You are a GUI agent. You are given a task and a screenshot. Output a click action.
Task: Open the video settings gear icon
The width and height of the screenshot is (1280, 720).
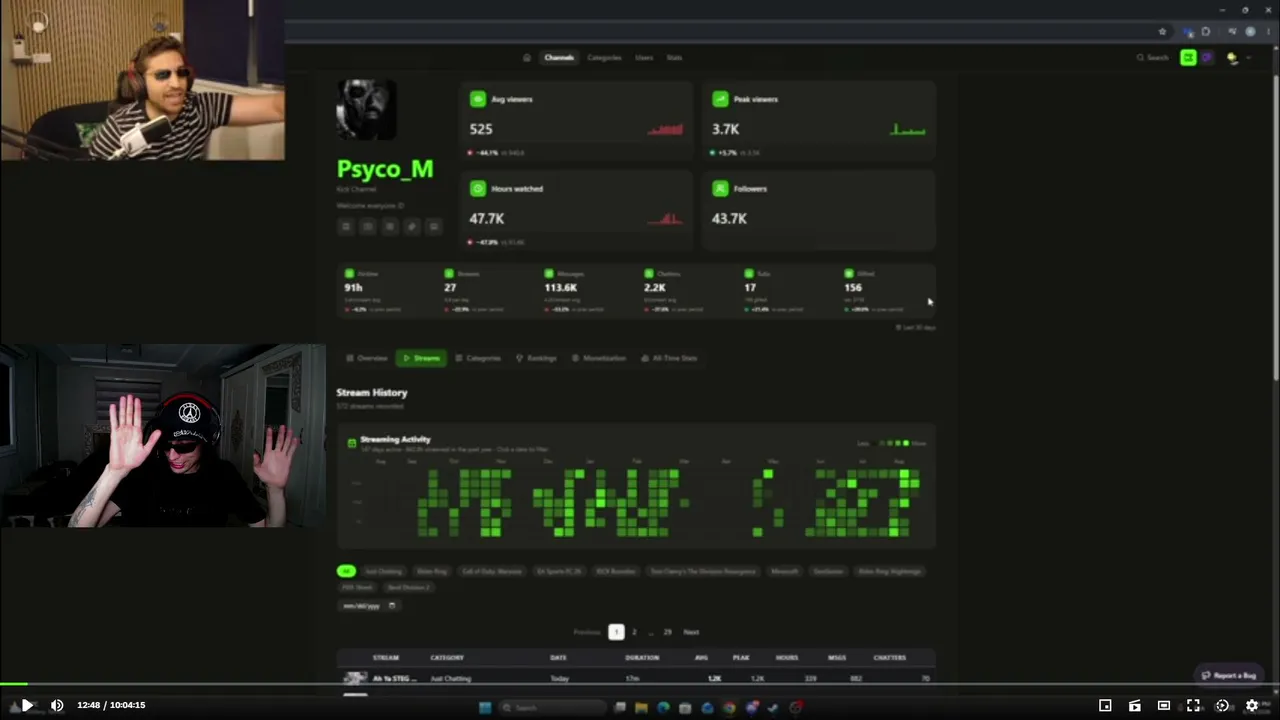pyautogui.click(x=1251, y=705)
